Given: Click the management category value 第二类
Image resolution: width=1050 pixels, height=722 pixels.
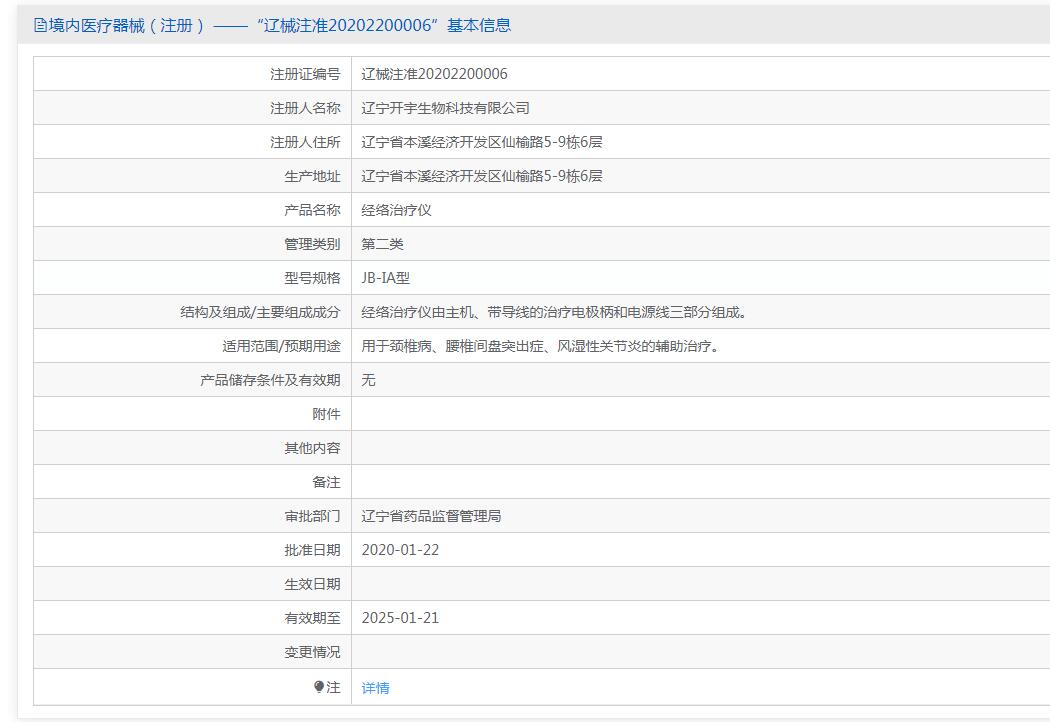Looking at the screenshot, I should (382, 244).
